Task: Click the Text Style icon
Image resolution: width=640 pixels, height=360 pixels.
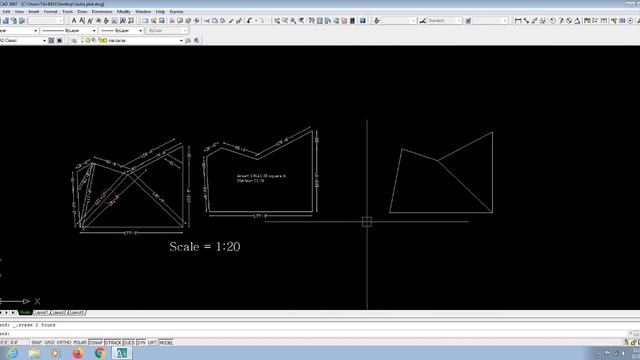Action: point(377,21)
